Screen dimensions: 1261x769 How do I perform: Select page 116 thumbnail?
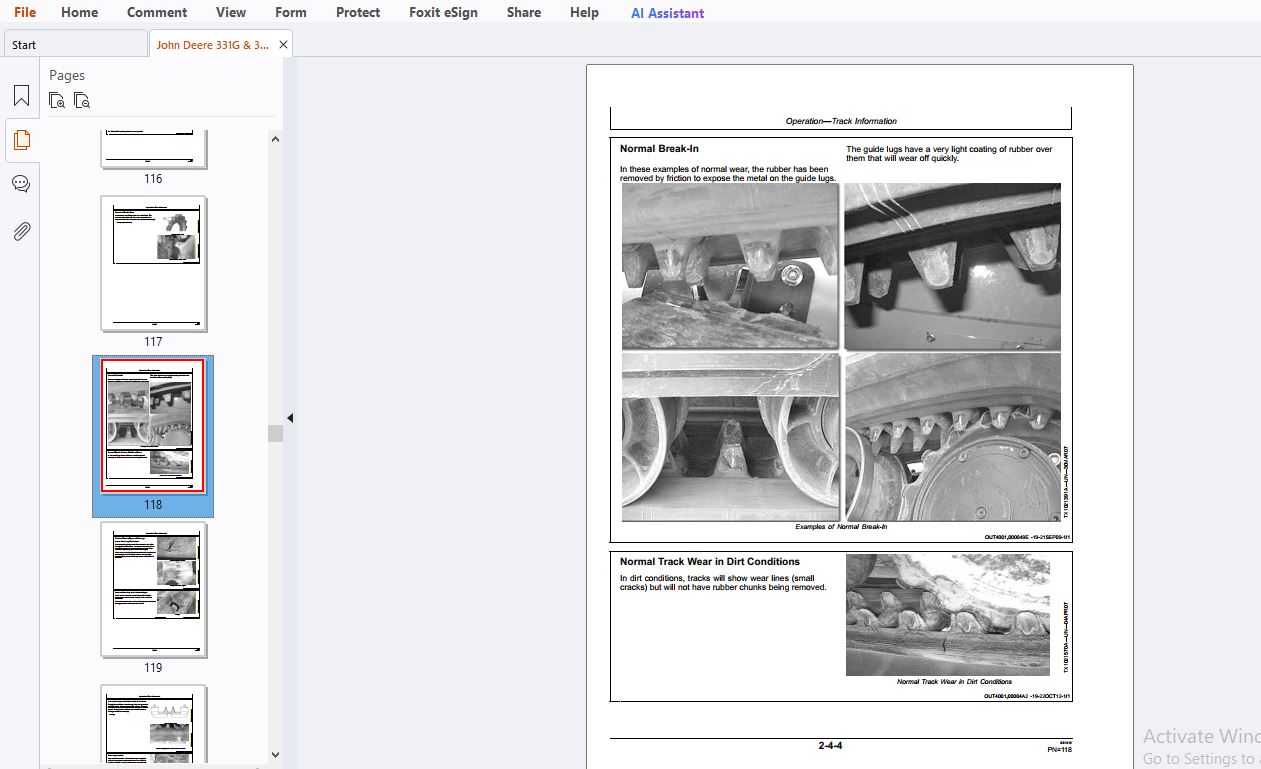click(x=153, y=148)
